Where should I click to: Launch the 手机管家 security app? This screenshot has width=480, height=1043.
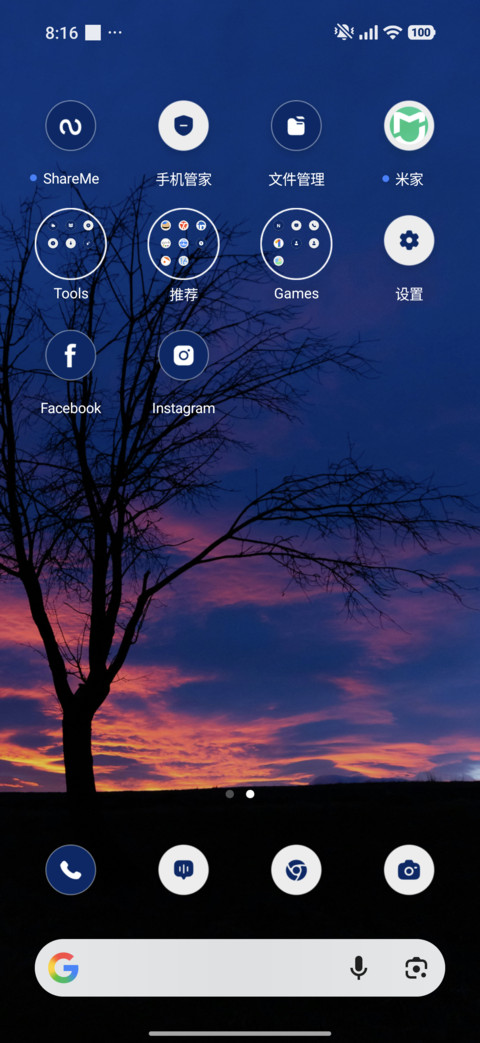(x=183, y=125)
